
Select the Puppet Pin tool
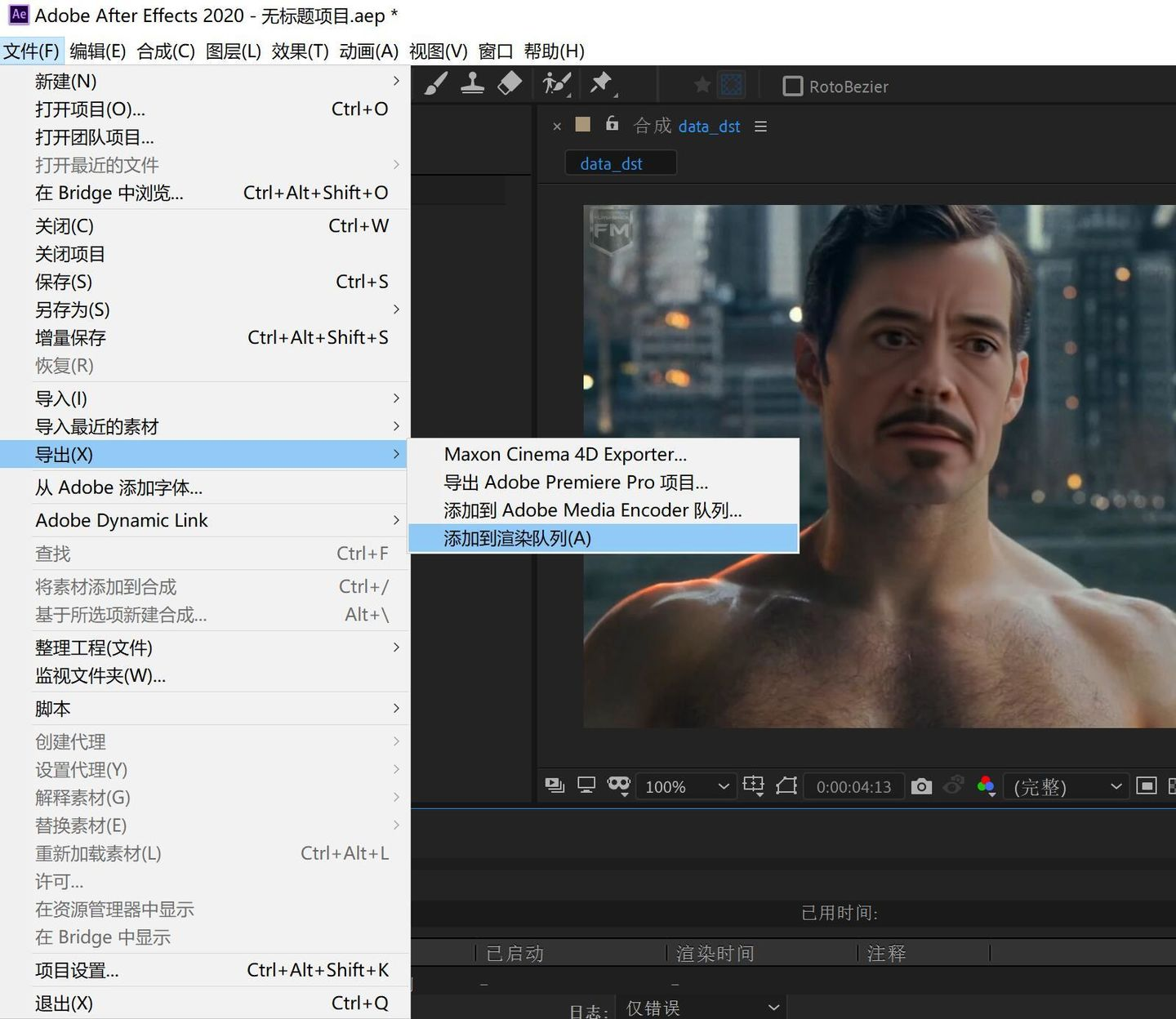(x=603, y=83)
